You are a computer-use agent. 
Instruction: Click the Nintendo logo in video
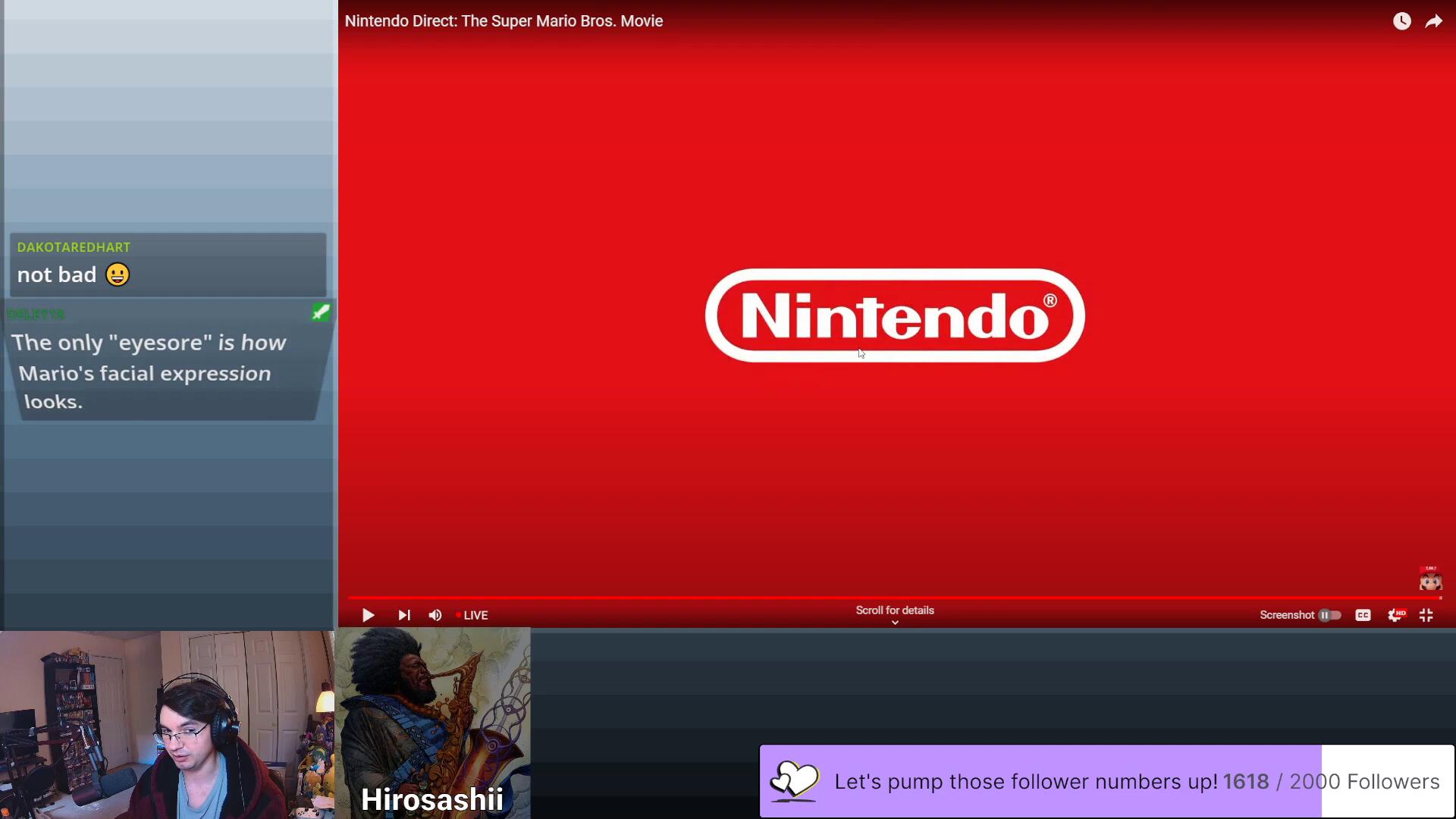tap(895, 315)
